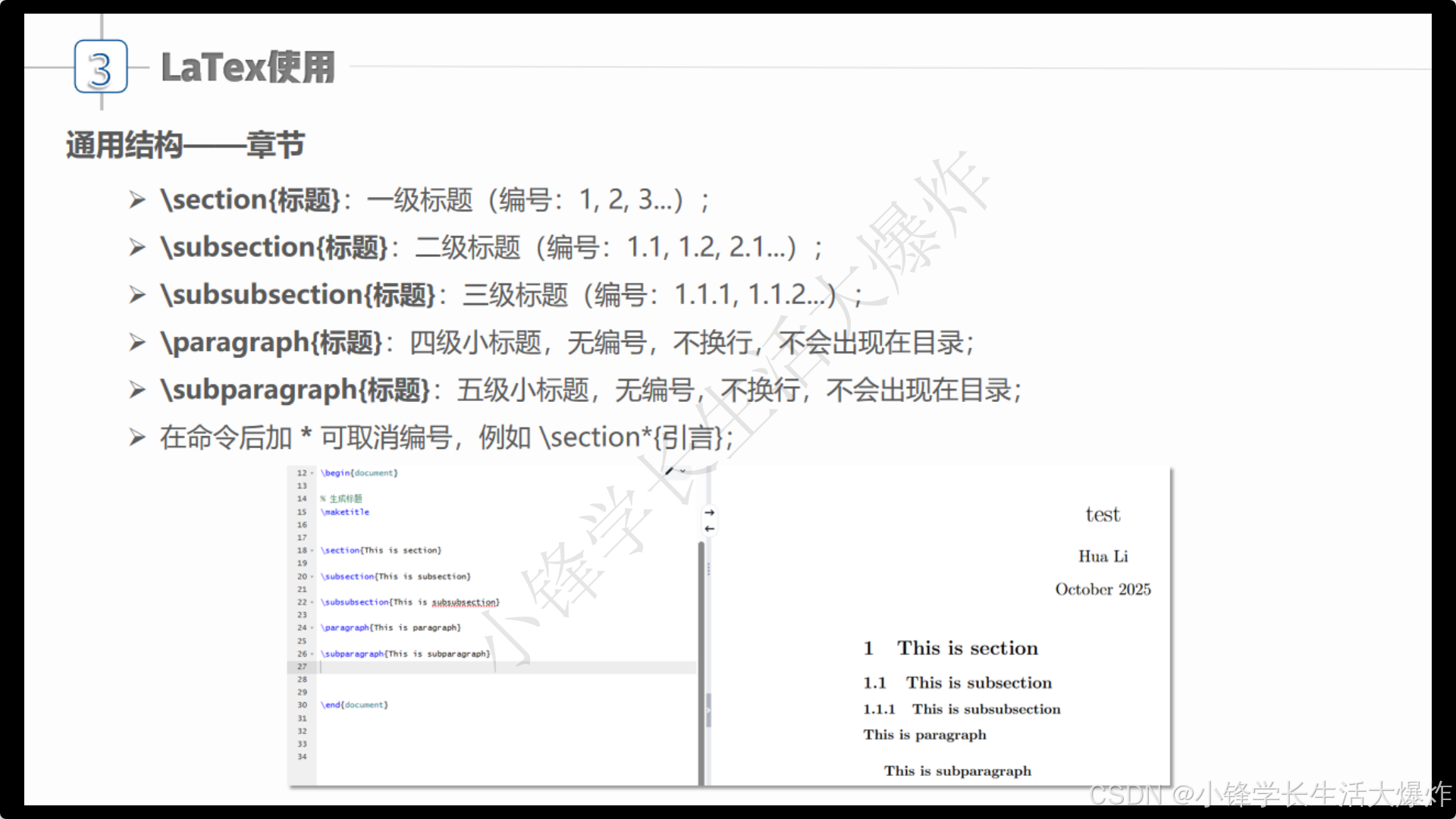
Task: Click the go-to-code-location left arrow
Action: [709, 529]
